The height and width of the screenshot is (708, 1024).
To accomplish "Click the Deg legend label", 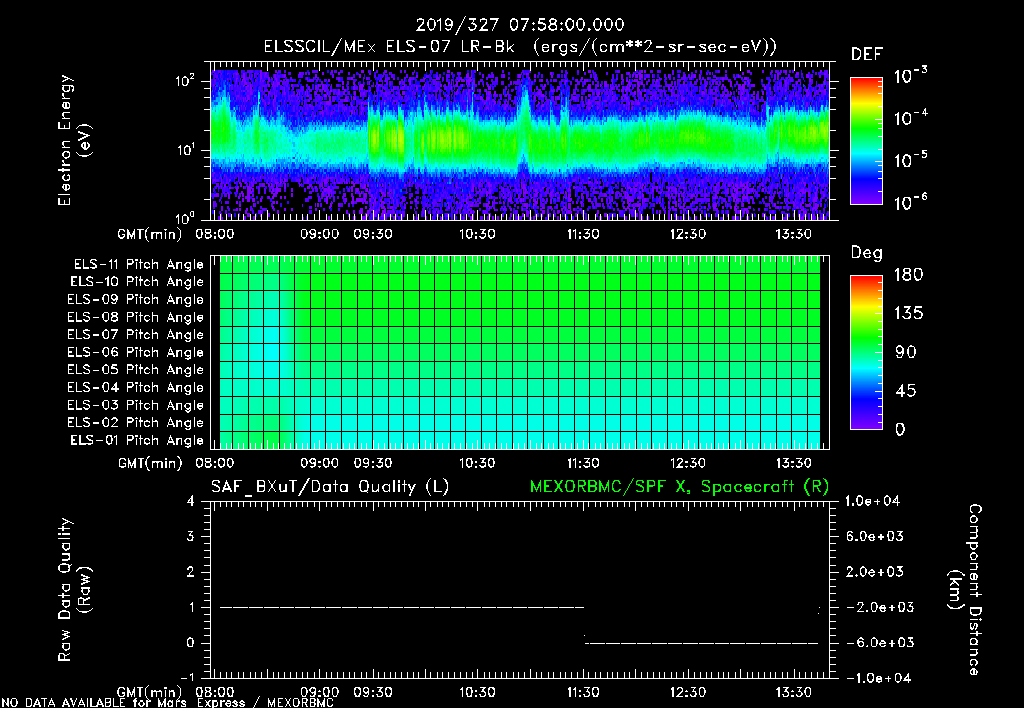I will pos(867,253).
